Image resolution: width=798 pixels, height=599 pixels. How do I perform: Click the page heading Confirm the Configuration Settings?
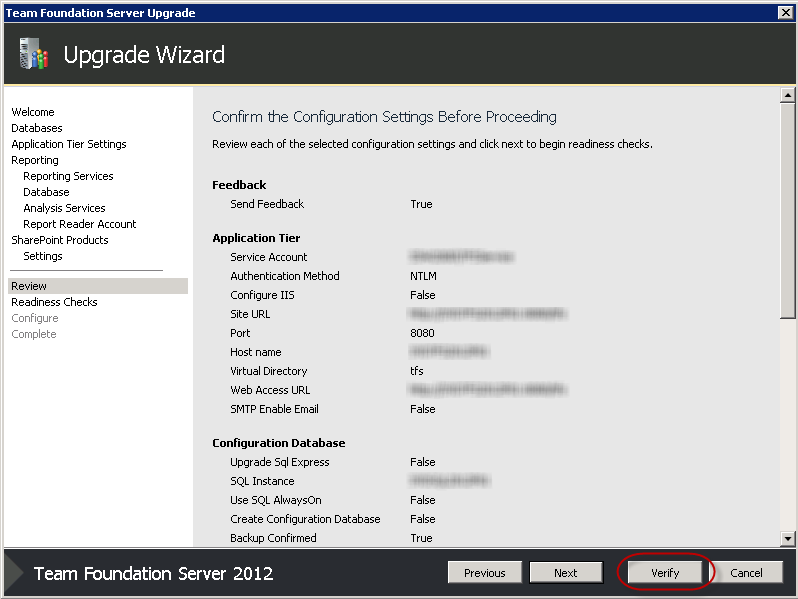384,117
